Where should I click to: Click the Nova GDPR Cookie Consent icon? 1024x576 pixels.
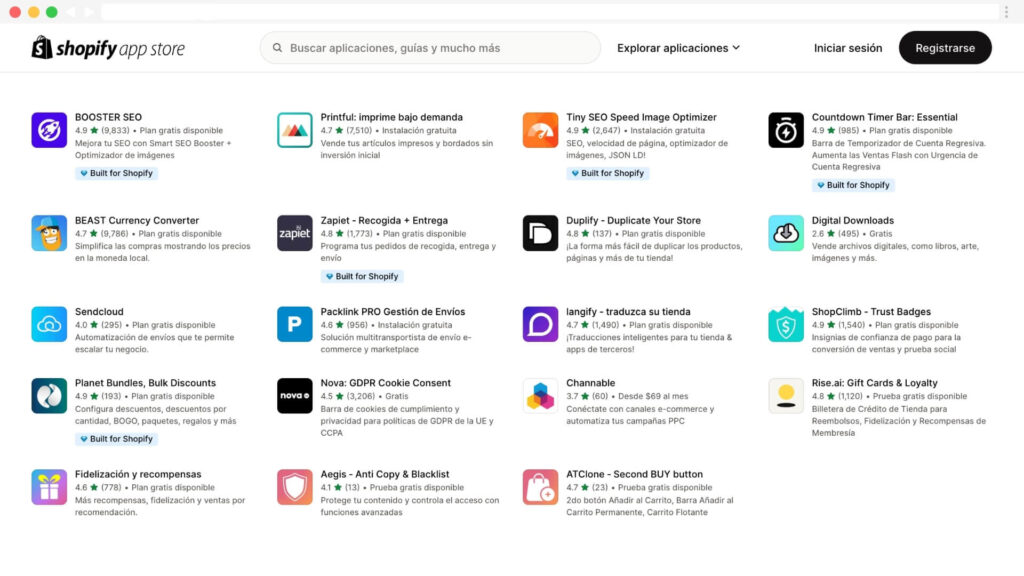click(294, 394)
